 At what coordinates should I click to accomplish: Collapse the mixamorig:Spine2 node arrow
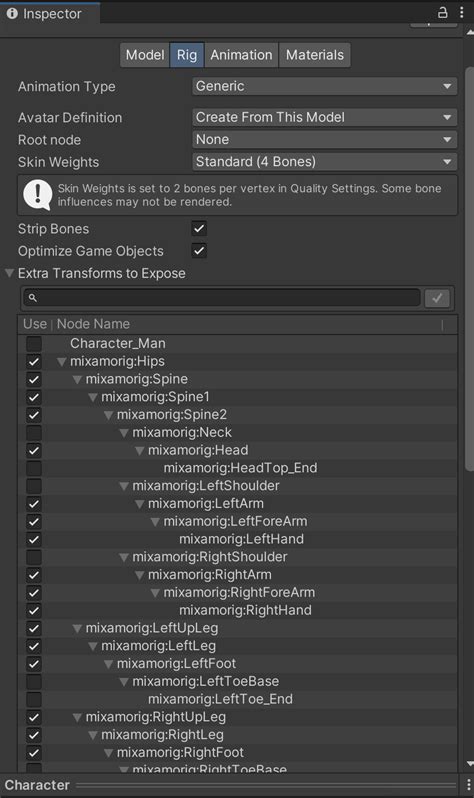coord(108,415)
